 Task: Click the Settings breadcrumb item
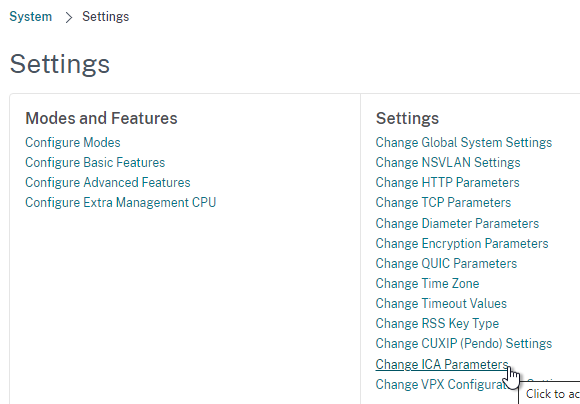(105, 17)
